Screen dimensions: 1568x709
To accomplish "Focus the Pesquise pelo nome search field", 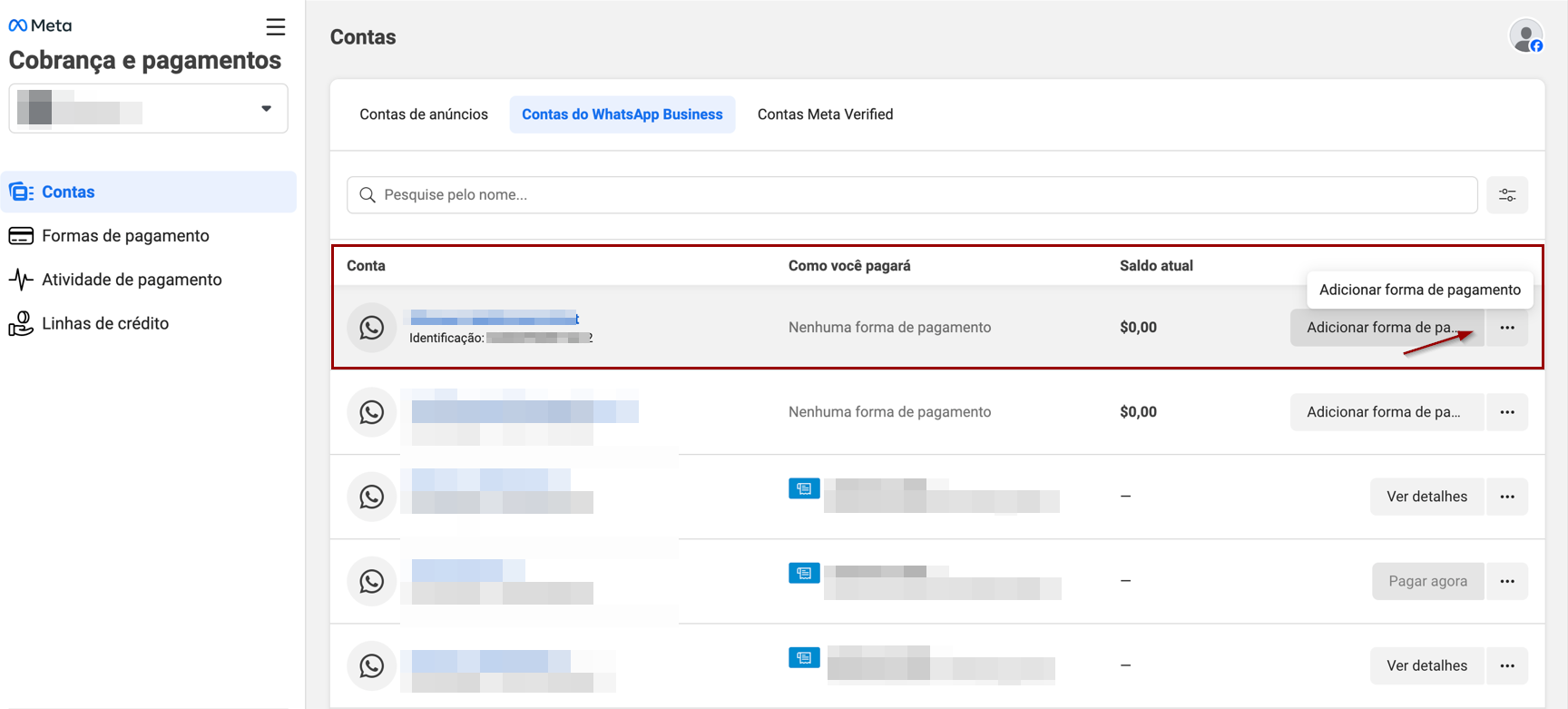I will pyautogui.click(x=912, y=195).
